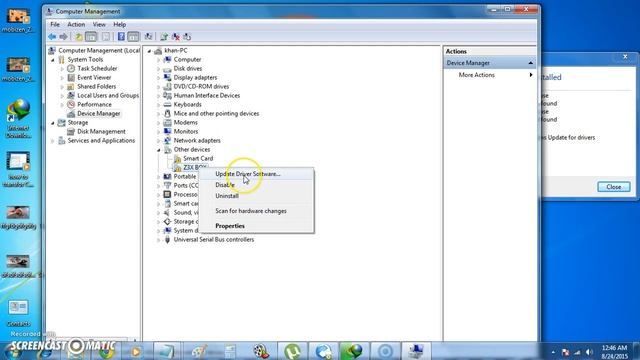This screenshot has width=640, height=360.
Task: Click the Back arrow toolbar icon
Action: 52,37
